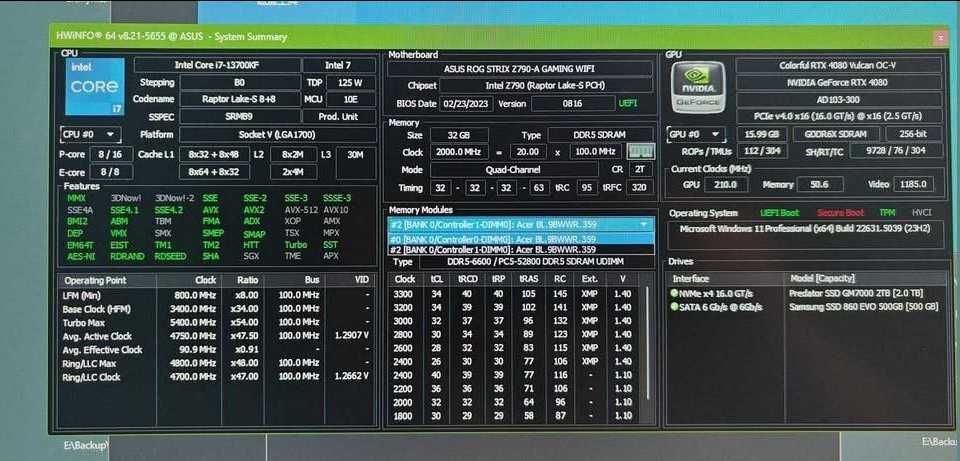This screenshot has height=461, width=960.
Task: Open the CPU #0 selector dropdown
Action: click(x=91, y=134)
